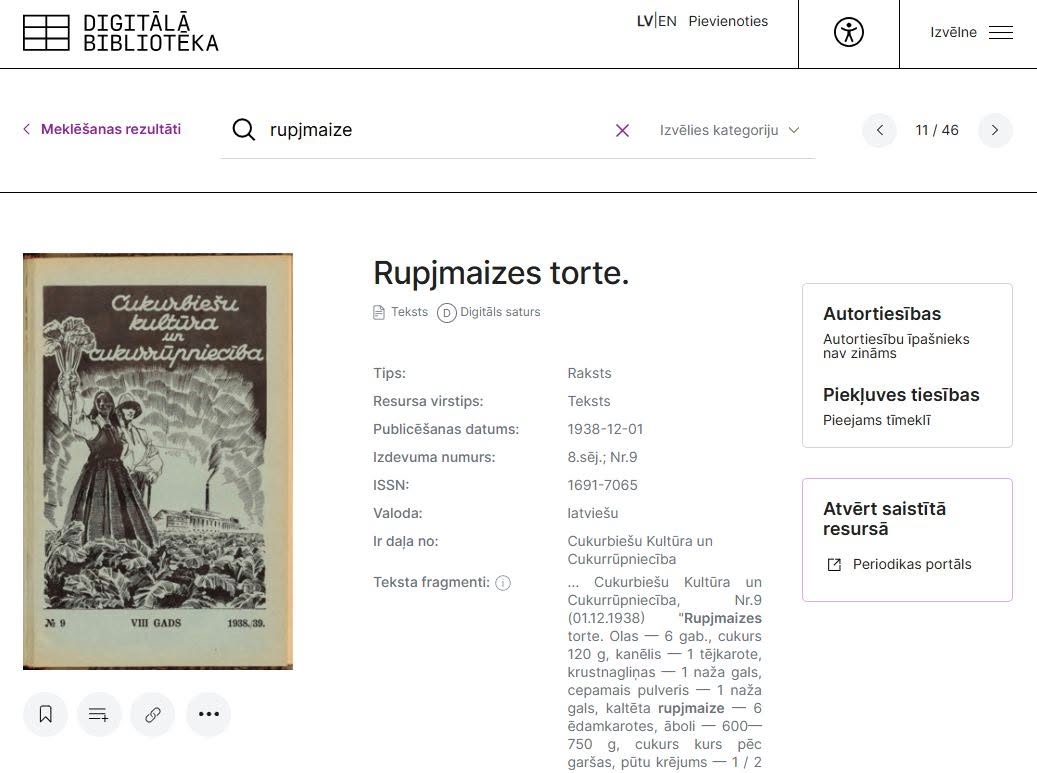Click the rupjmaize search input field
Viewport: 1037px width, 773px height.
(x=436, y=130)
